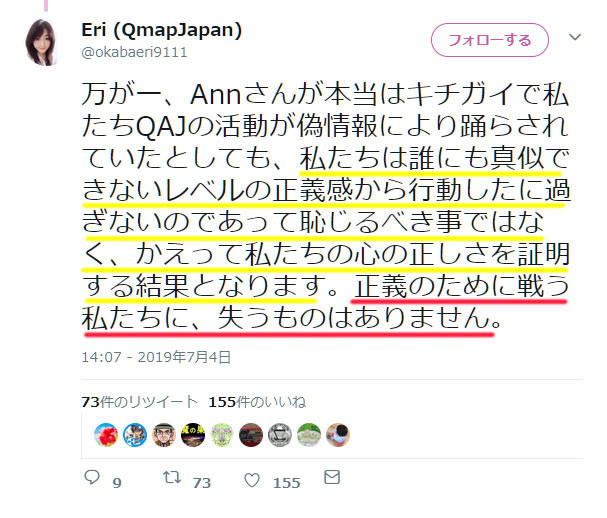Expand the tweet options chevron menu
Viewport: 607px width, 518px height.
coord(575,37)
